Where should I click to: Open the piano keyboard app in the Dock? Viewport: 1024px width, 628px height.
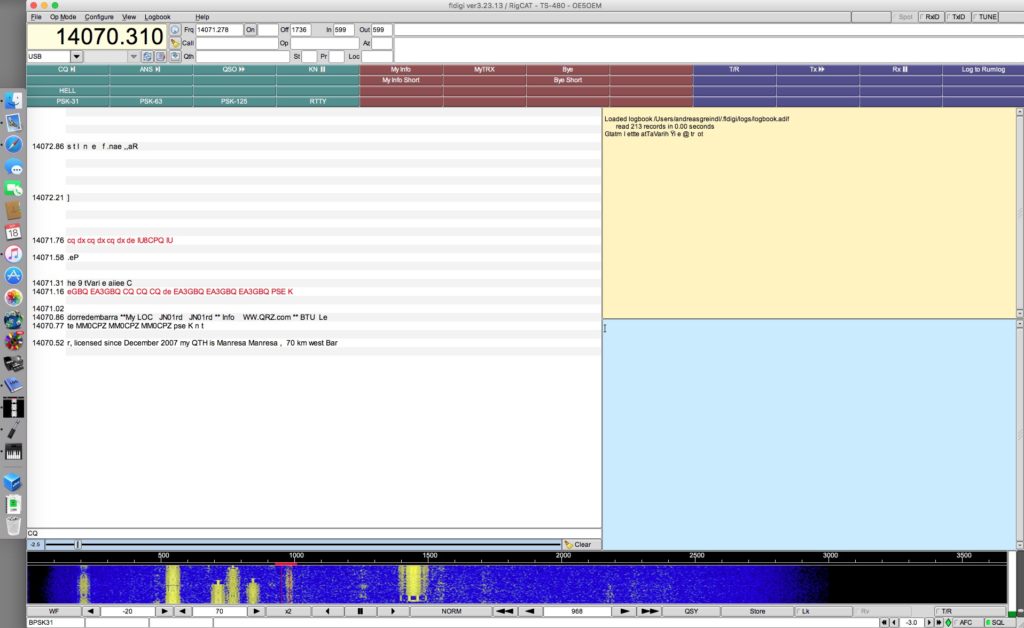point(14,452)
